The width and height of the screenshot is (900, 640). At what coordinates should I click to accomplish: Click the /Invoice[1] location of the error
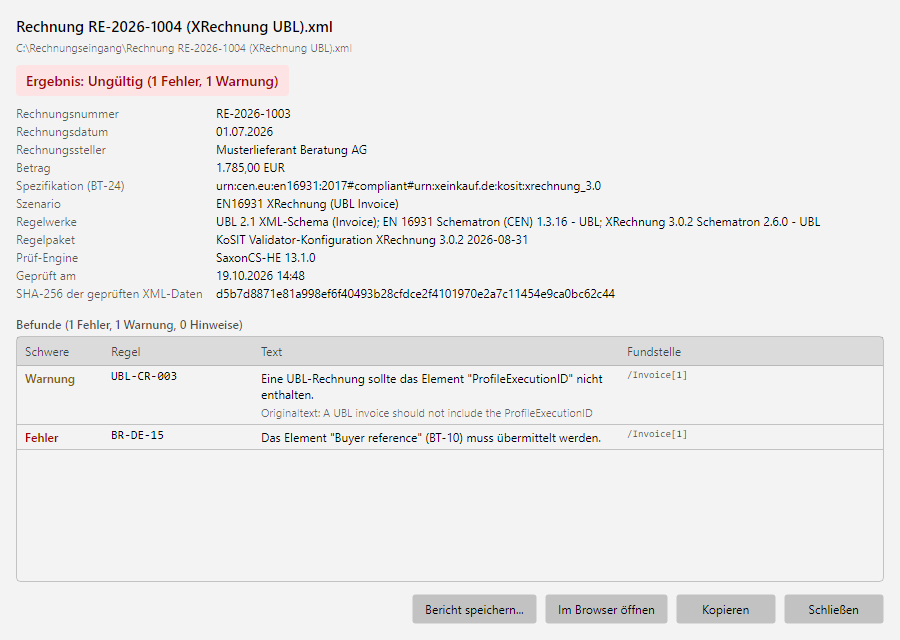click(657, 434)
